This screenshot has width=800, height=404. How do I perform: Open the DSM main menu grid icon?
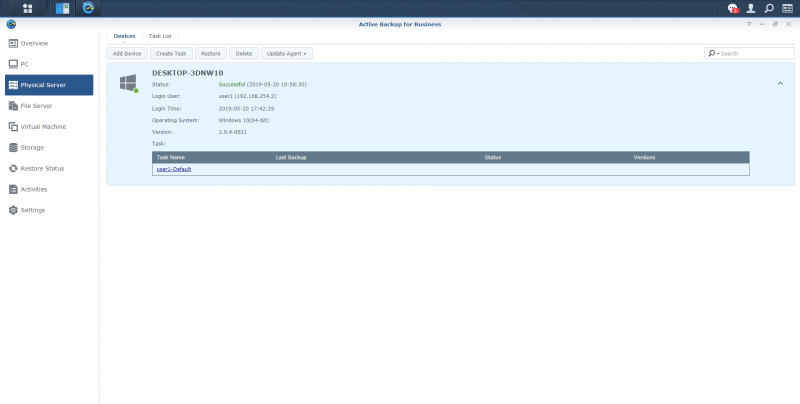(28, 8)
